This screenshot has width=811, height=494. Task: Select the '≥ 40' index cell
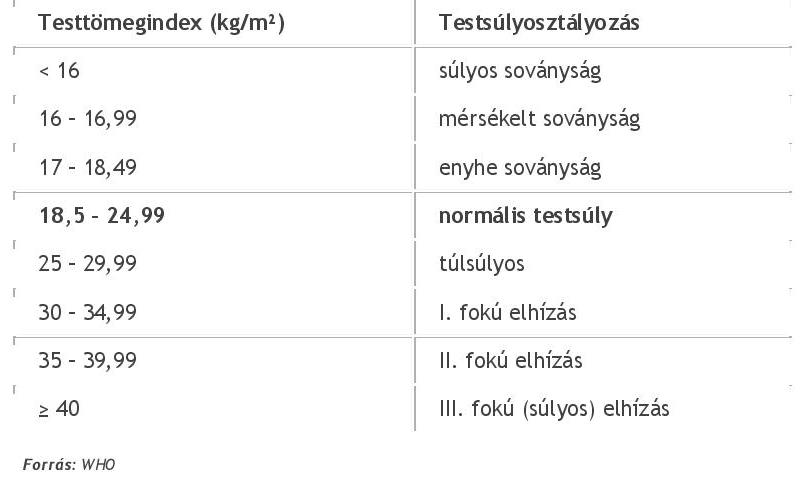coord(59,408)
